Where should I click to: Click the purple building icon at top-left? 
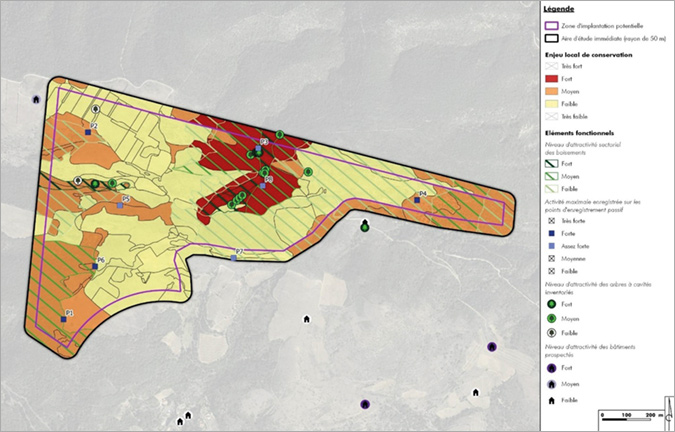coord(37,99)
